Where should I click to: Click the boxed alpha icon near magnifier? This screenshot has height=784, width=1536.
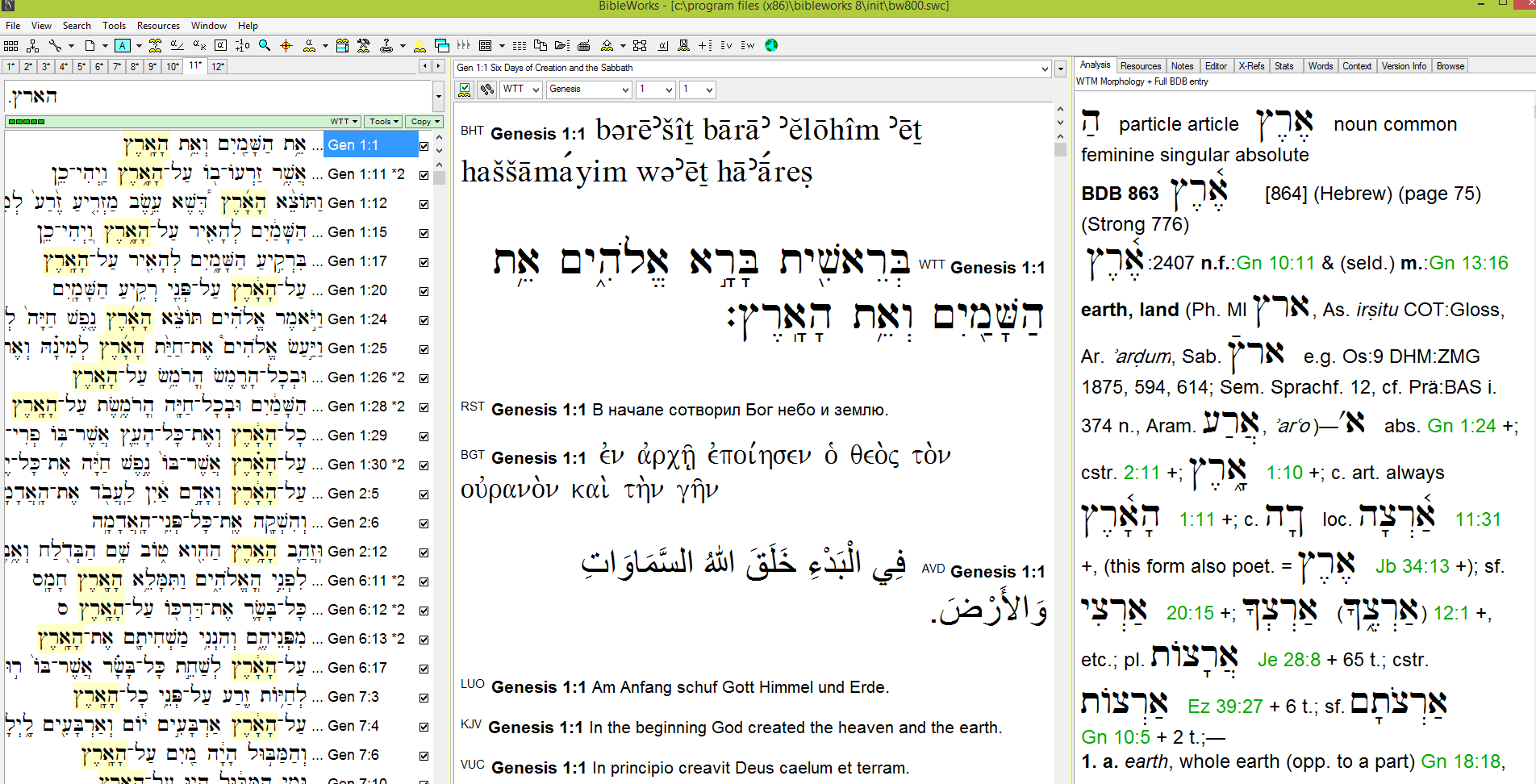(x=220, y=45)
